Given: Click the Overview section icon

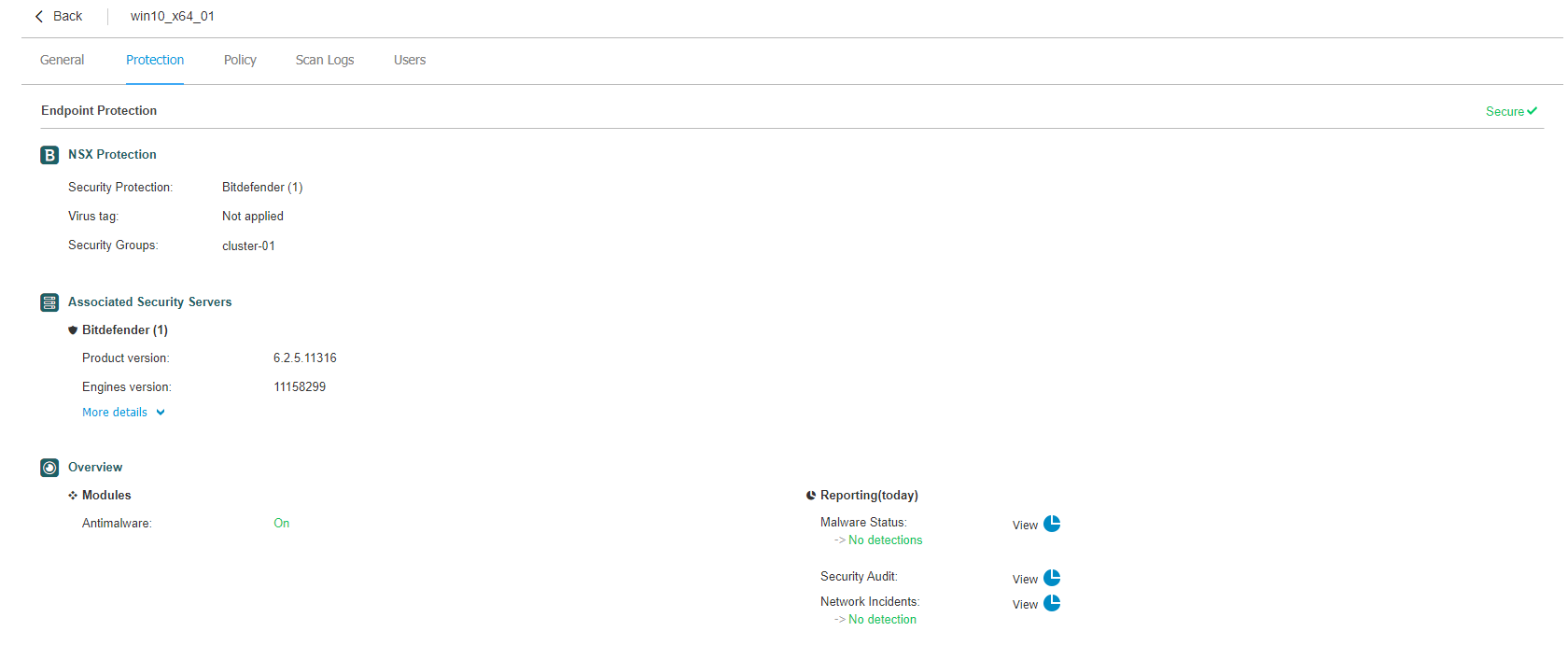Looking at the screenshot, I should (x=49, y=468).
